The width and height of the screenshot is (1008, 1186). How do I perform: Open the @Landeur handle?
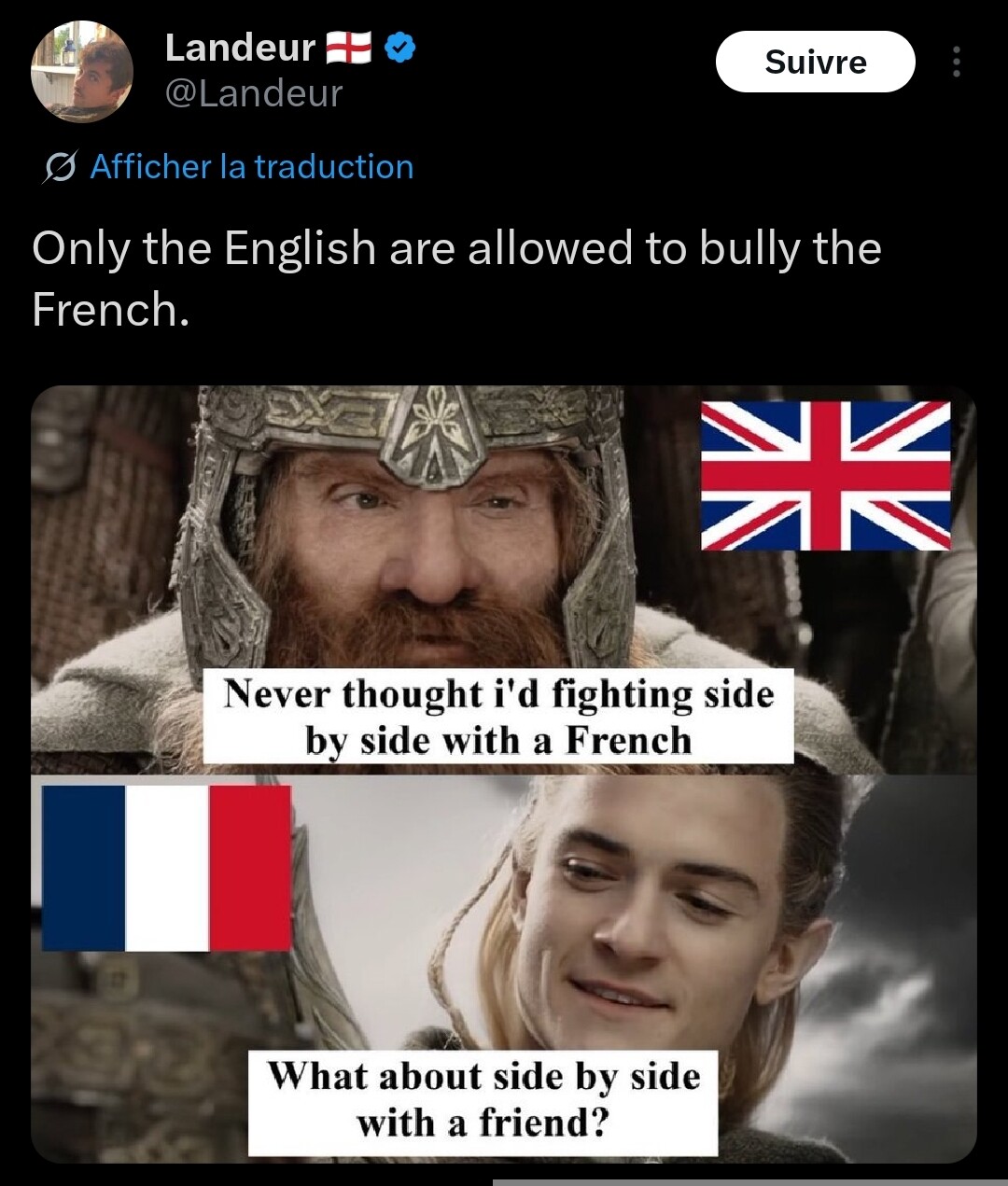[x=254, y=93]
